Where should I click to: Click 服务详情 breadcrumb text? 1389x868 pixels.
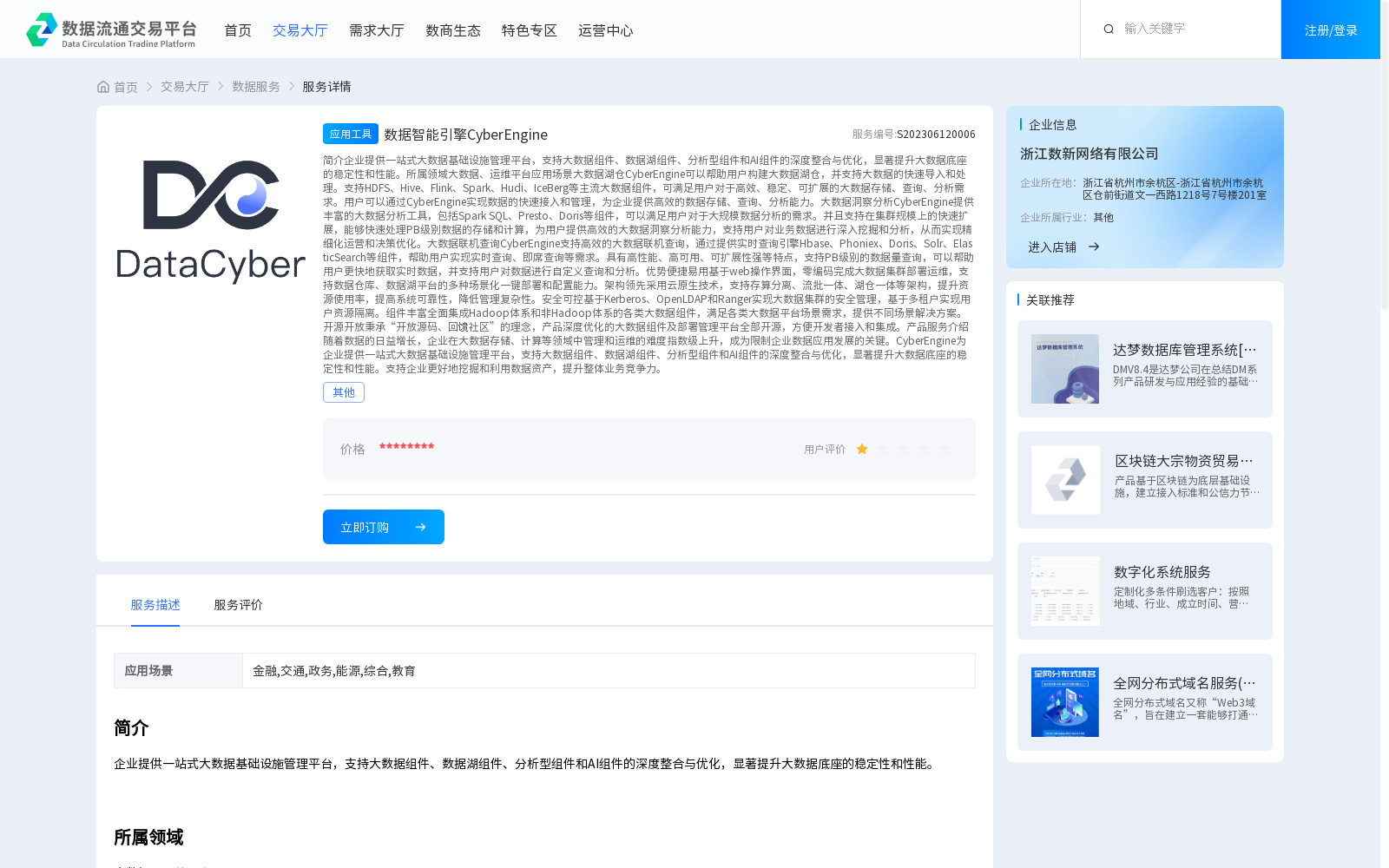click(x=326, y=87)
